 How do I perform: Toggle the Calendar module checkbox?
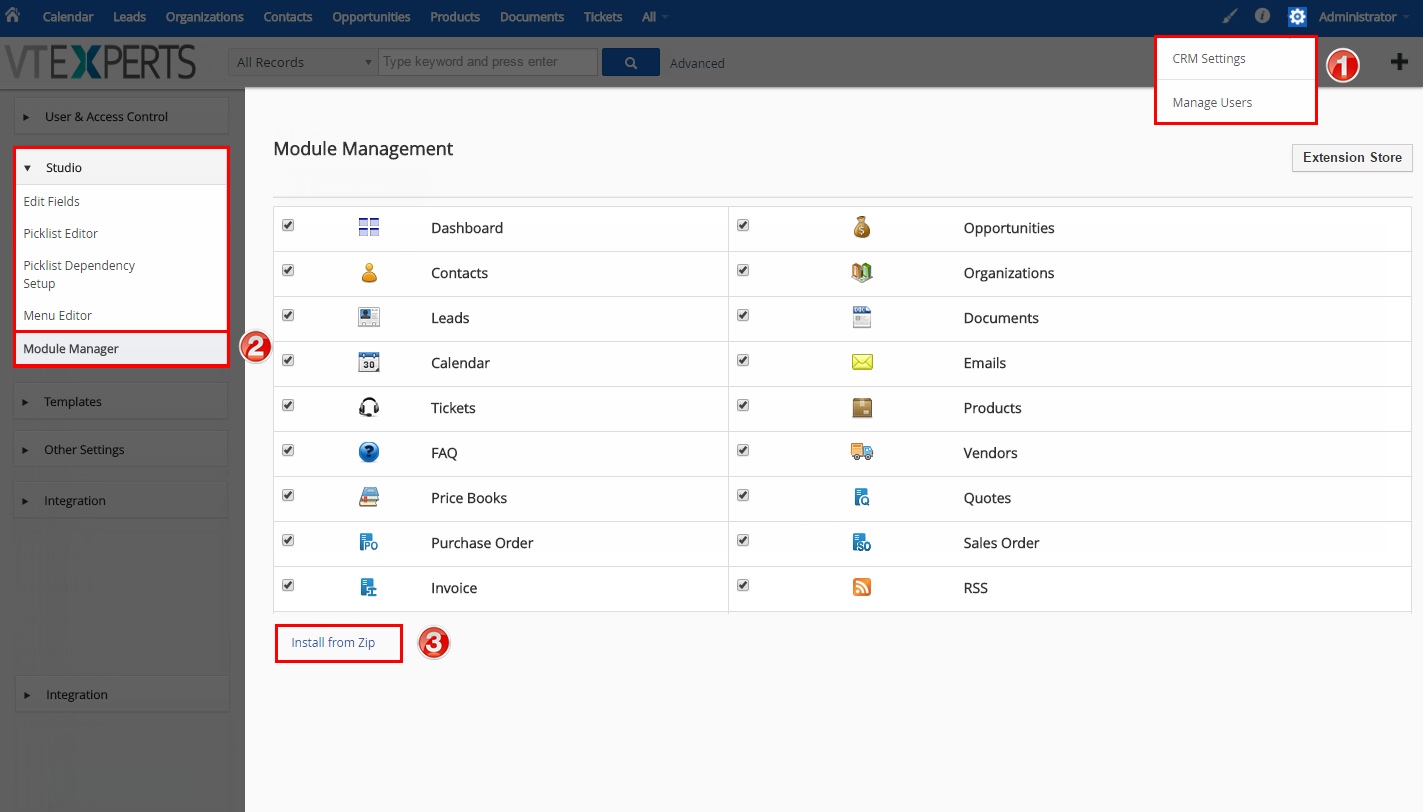point(288,360)
